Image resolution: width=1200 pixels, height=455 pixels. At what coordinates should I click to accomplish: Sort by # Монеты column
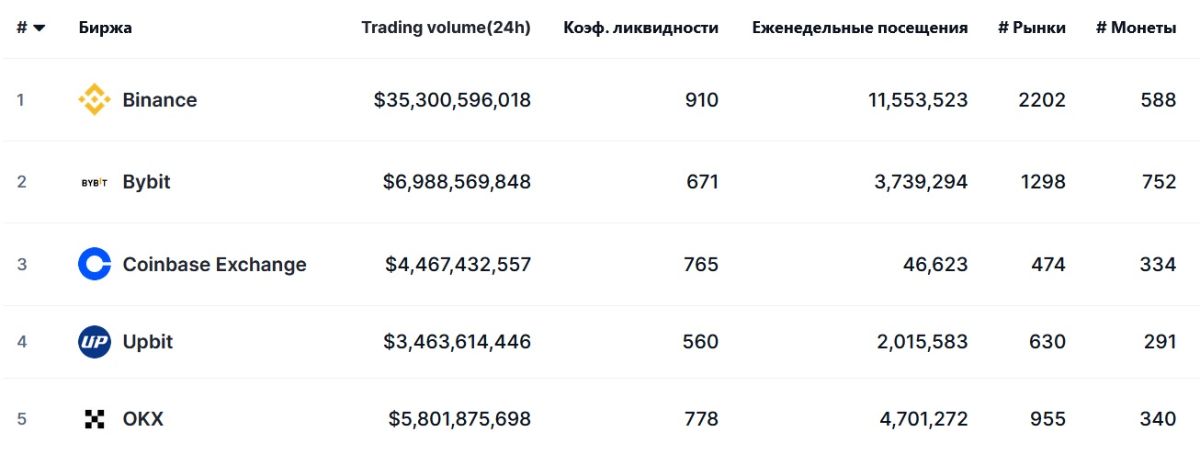tap(1135, 28)
